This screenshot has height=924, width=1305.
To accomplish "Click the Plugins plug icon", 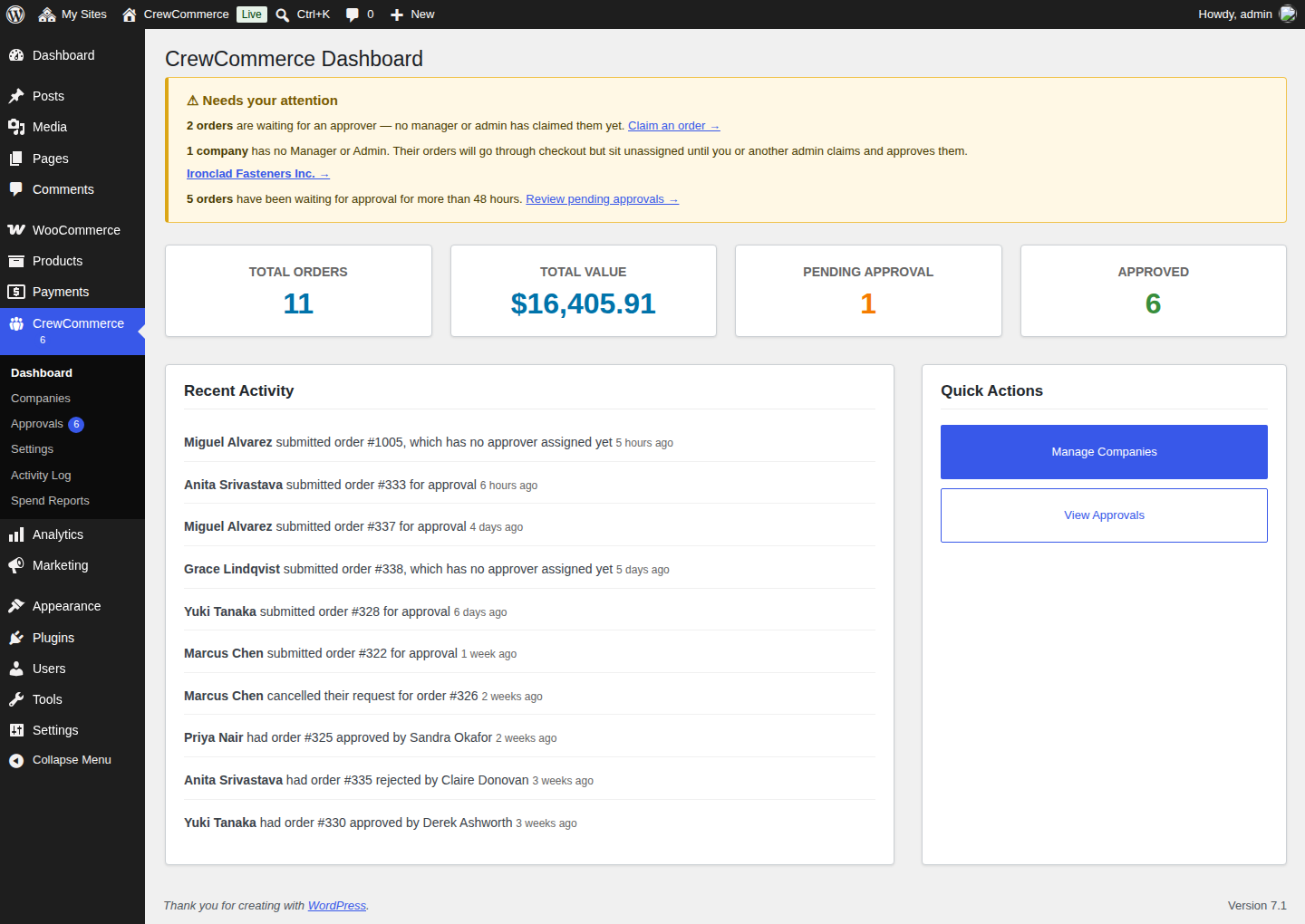I will (16, 638).
